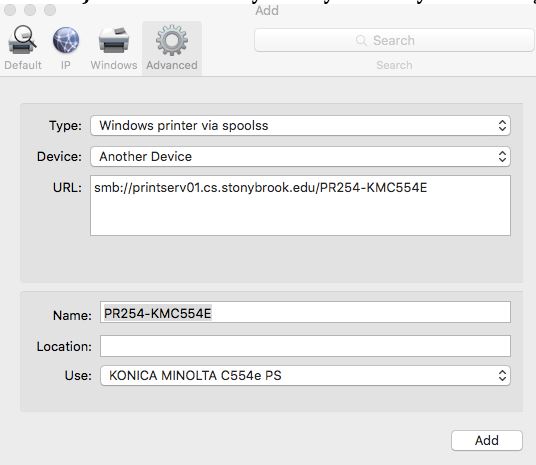Click the Type dropdown stepper arrows
Viewport: 536px width, 465px height.
pos(502,125)
